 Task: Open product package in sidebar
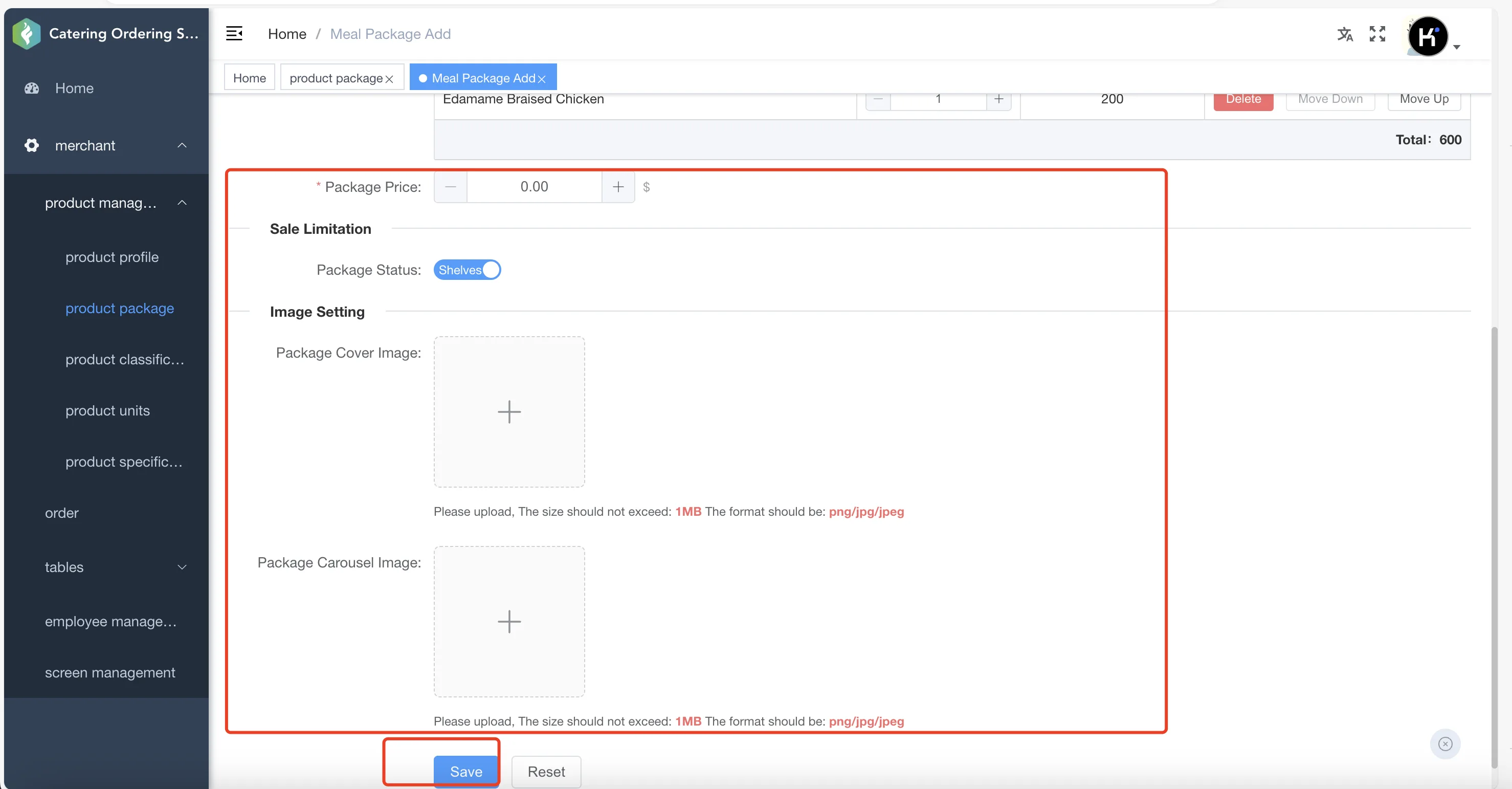click(120, 308)
